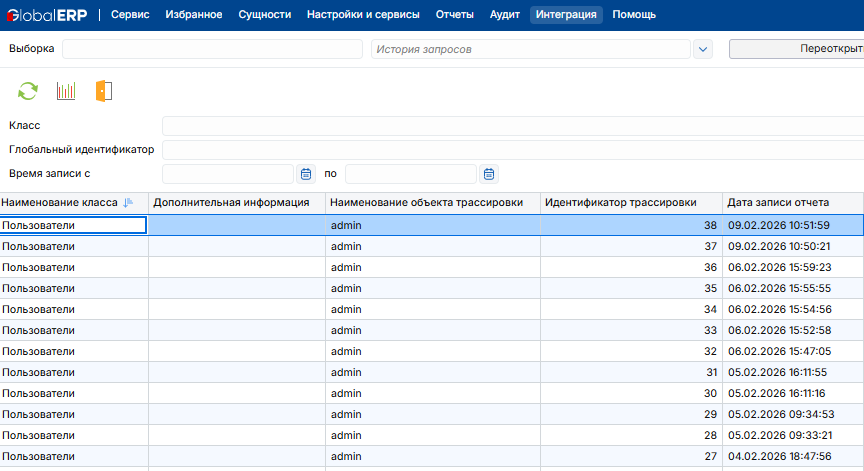This screenshot has height=471, width=864.
Task: Click the orange exit door icon
Action: coord(104,91)
